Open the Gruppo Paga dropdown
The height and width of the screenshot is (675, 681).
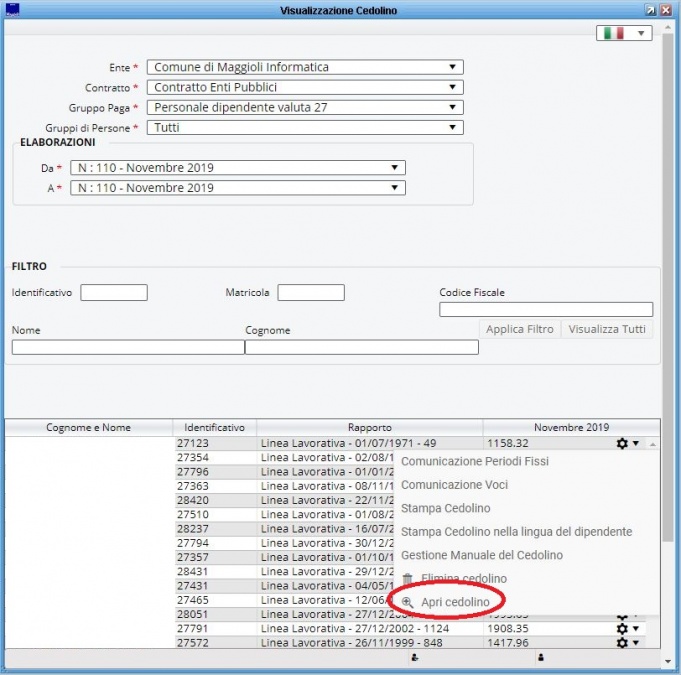tap(305, 107)
